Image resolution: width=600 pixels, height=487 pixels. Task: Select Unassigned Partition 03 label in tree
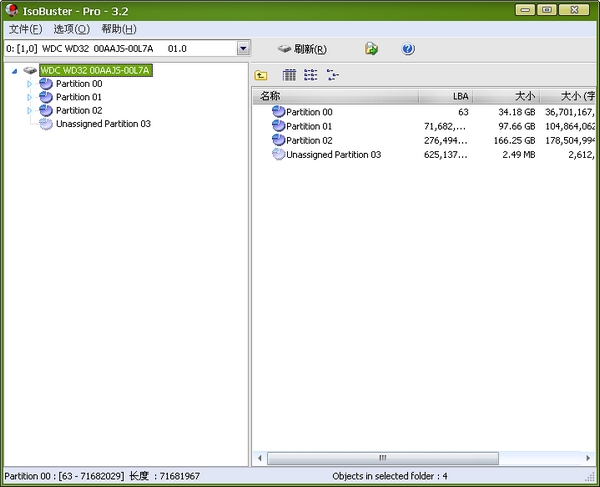coord(103,124)
